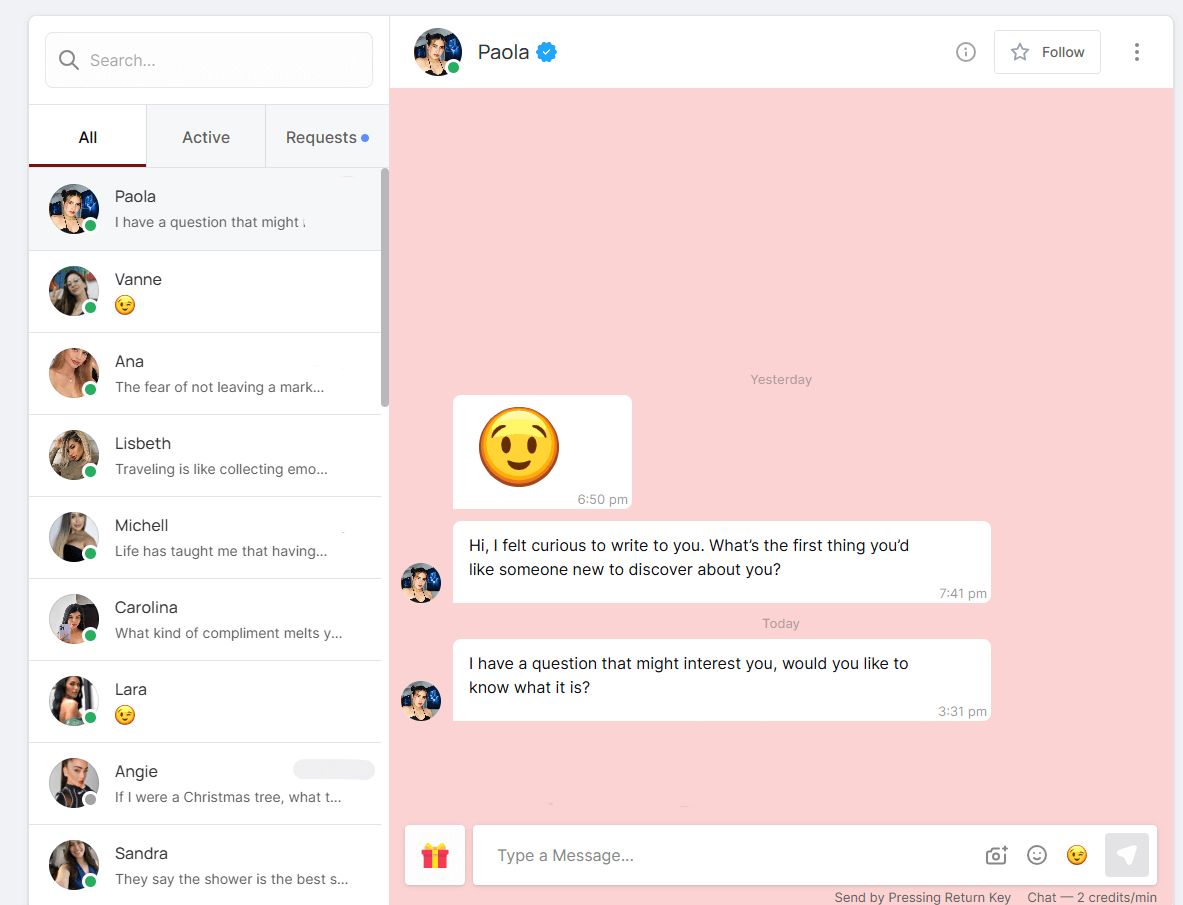The height and width of the screenshot is (905, 1183).
Task: Open the smiley emoji picker
Action: pyautogui.click(x=1037, y=855)
